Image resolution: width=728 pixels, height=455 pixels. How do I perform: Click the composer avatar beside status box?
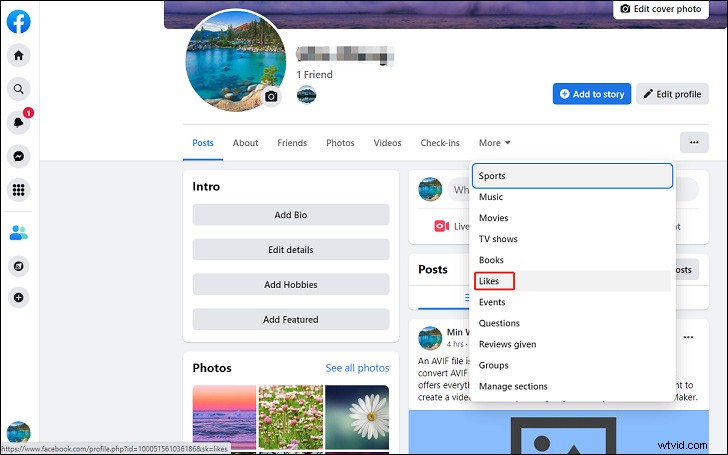(430, 189)
